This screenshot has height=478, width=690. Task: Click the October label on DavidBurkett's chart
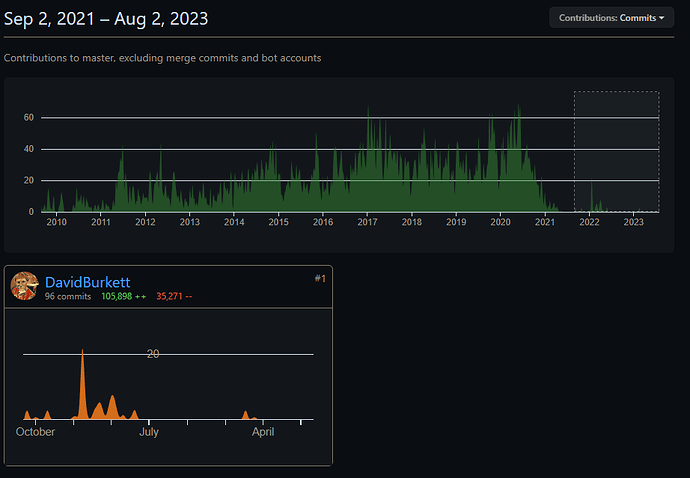[35, 432]
